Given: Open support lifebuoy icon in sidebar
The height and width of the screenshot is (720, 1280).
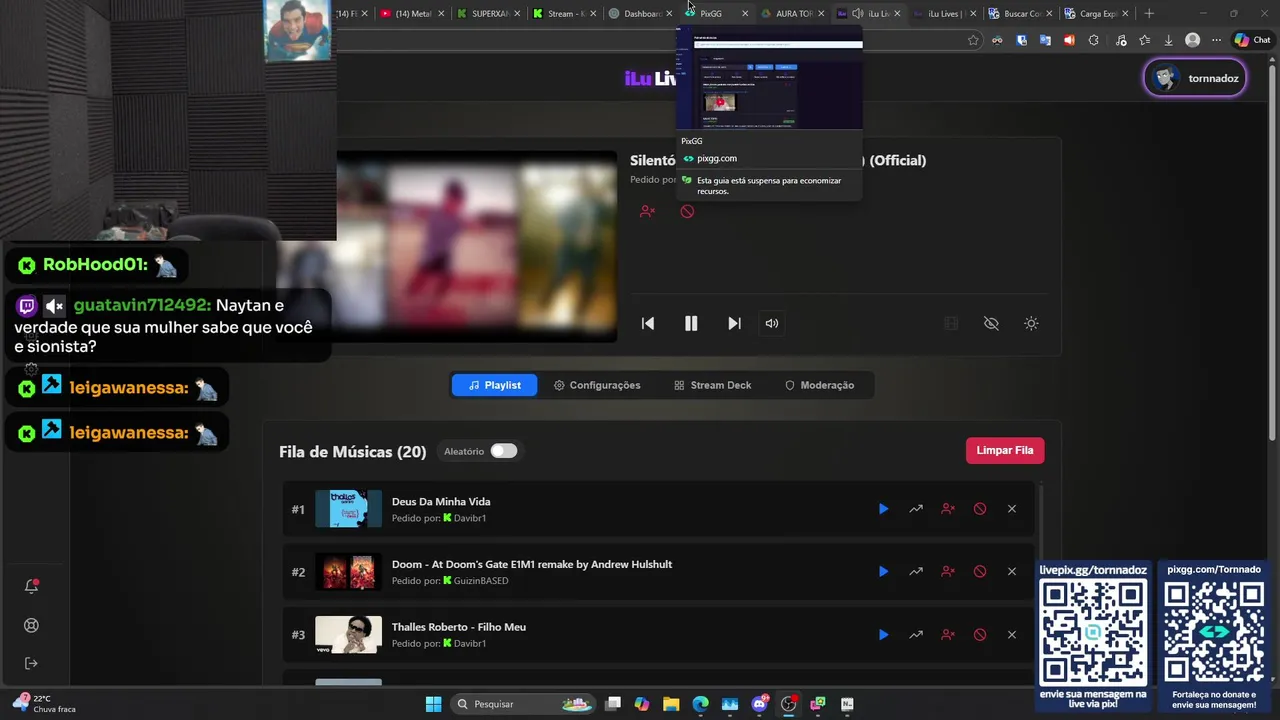Looking at the screenshot, I should point(31,626).
